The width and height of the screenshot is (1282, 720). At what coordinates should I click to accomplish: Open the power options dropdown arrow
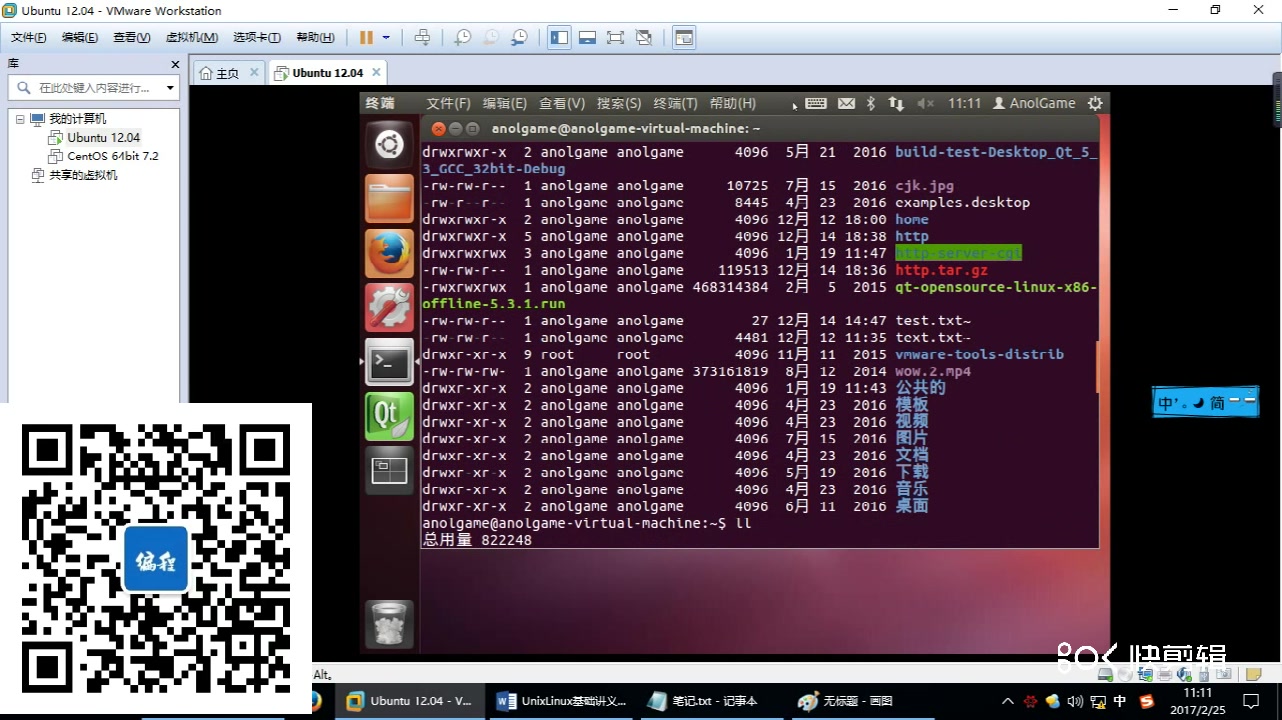386,37
